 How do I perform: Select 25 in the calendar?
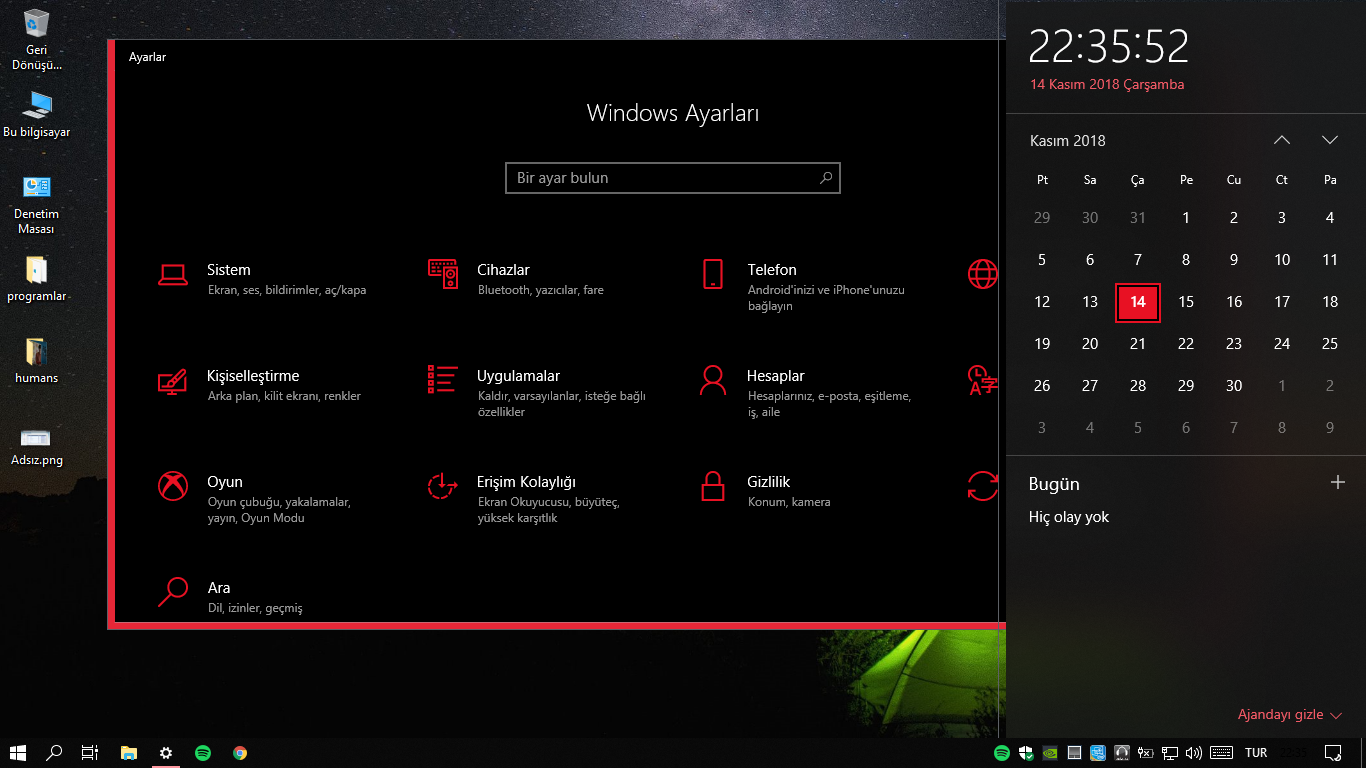1330,344
